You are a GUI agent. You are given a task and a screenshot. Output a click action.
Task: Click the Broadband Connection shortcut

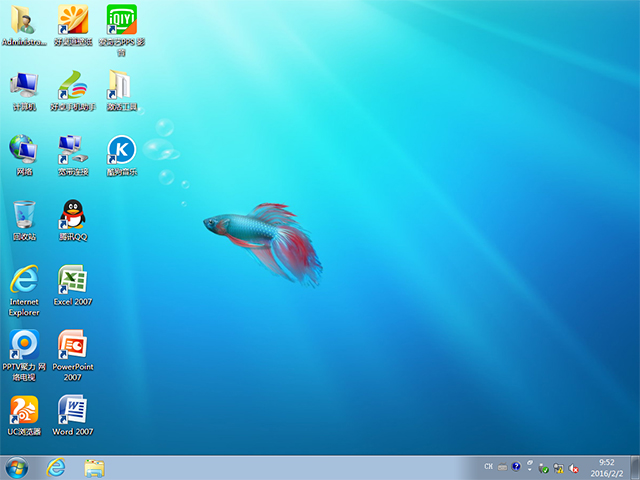pos(73,150)
